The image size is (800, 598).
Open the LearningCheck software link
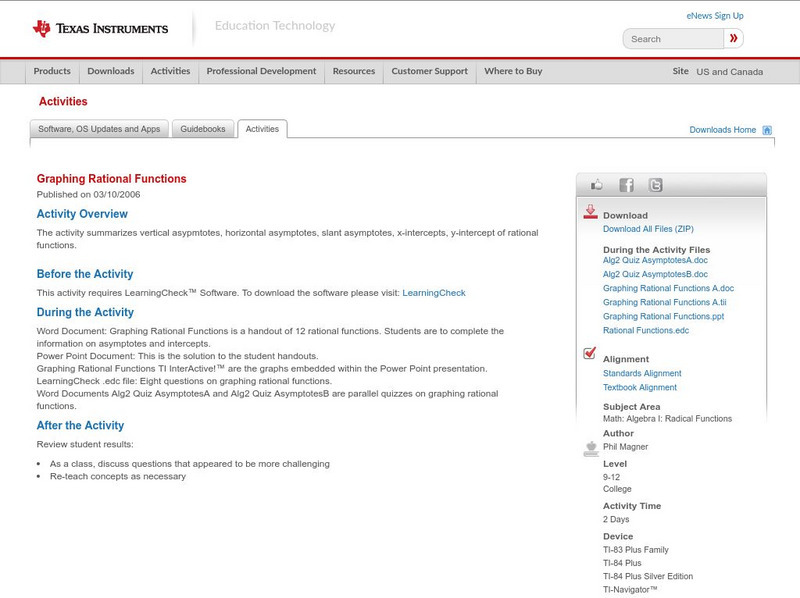point(434,293)
